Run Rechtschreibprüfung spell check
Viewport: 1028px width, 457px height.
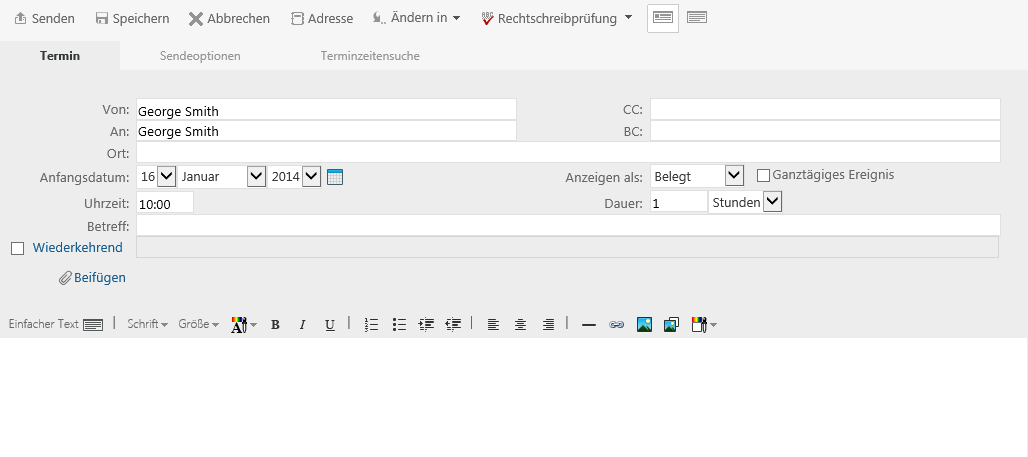[549, 18]
